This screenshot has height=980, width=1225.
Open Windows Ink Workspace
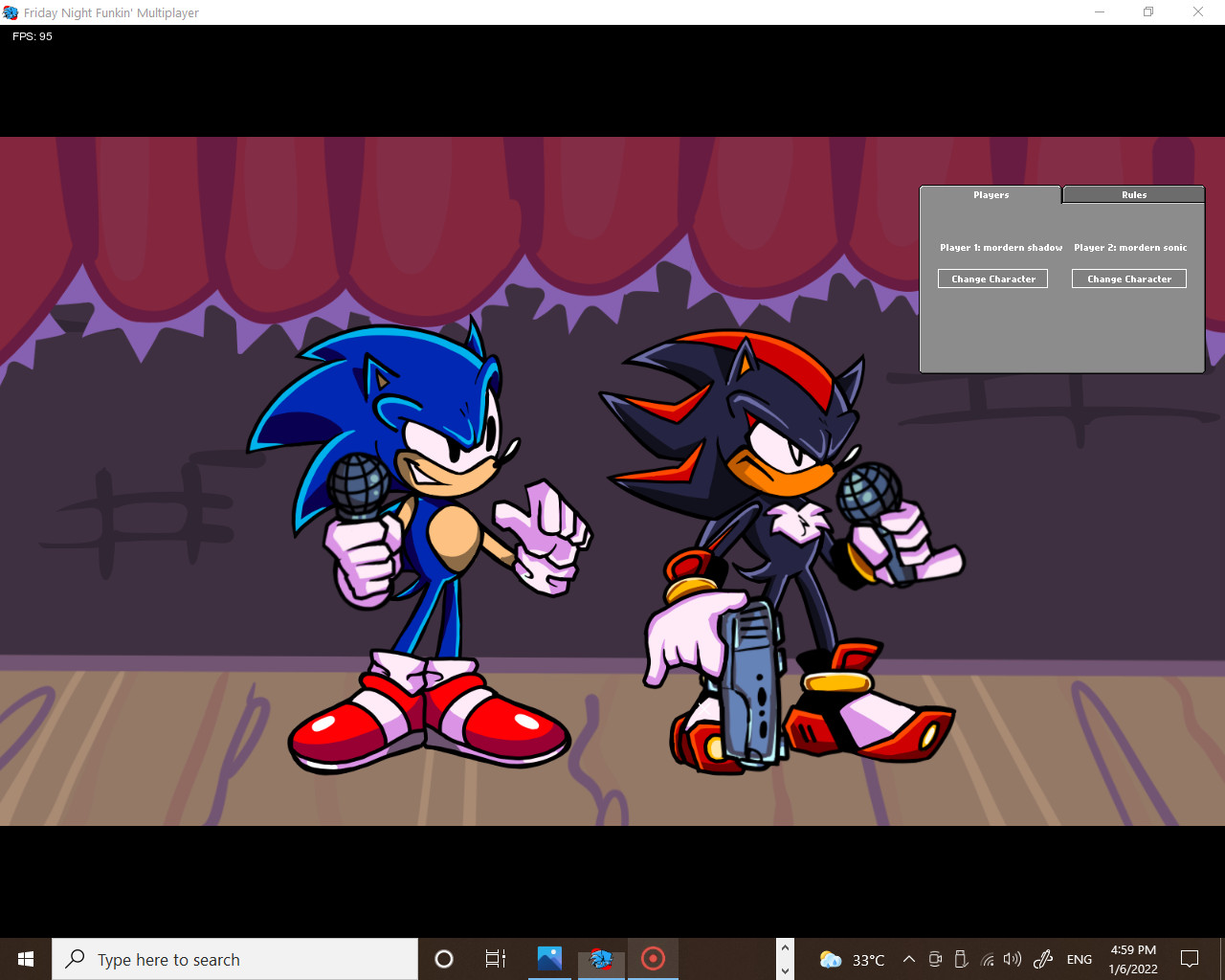pyautogui.click(x=1042, y=959)
